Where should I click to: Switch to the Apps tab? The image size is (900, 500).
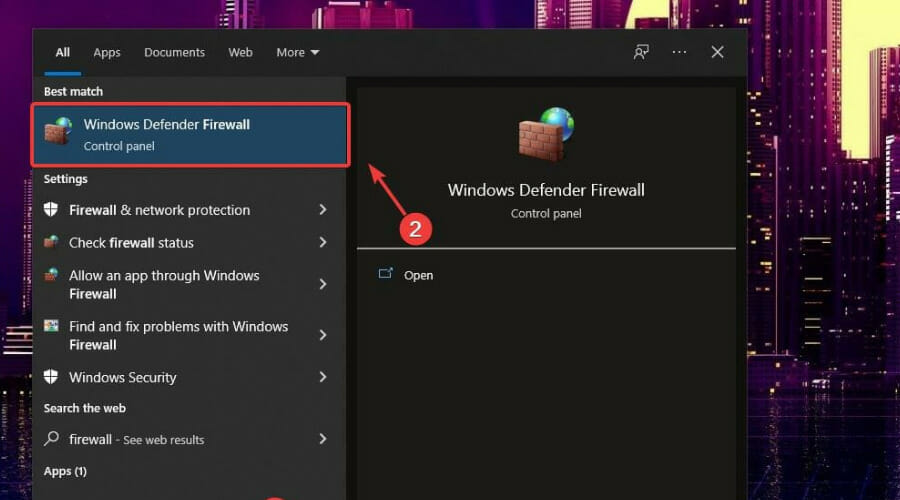point(107,52)
